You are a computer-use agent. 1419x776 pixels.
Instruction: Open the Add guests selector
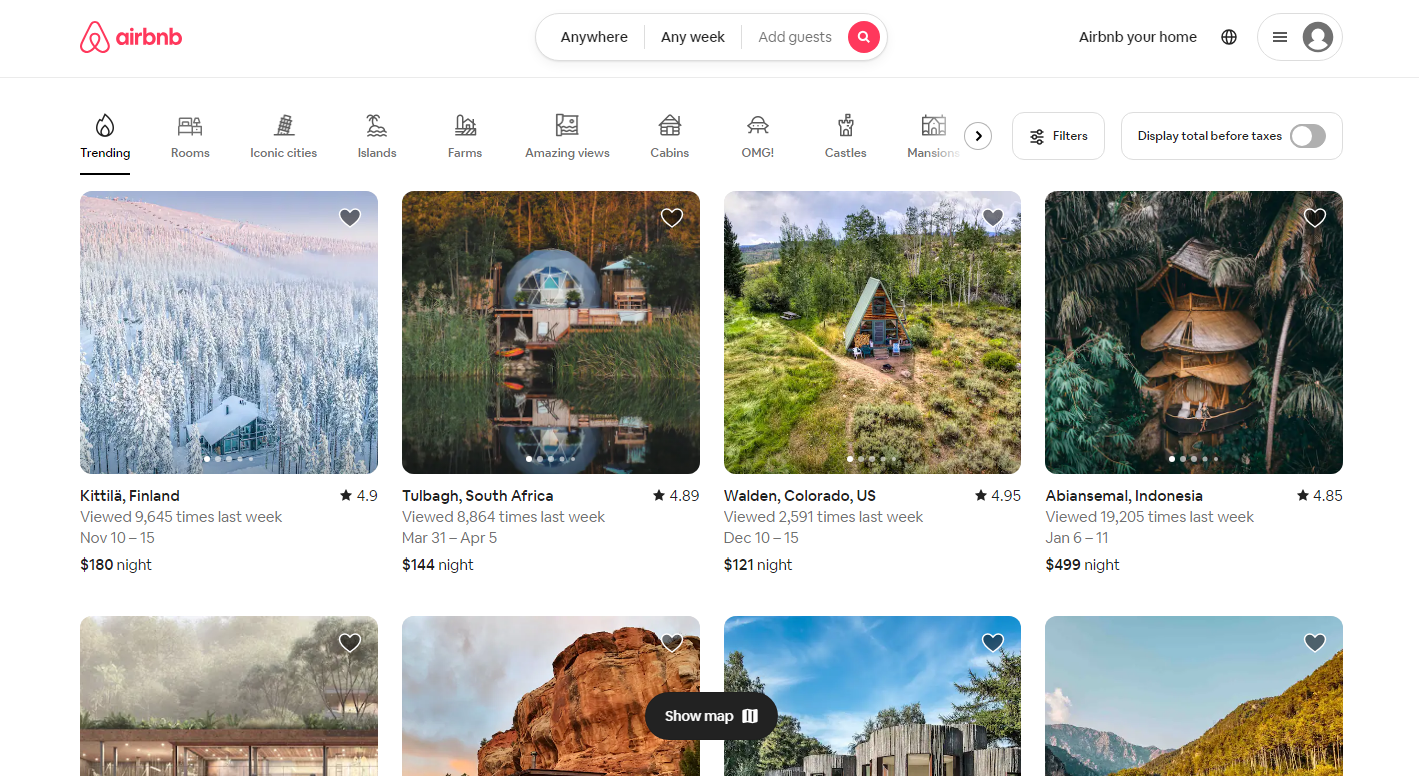(795, 37)
